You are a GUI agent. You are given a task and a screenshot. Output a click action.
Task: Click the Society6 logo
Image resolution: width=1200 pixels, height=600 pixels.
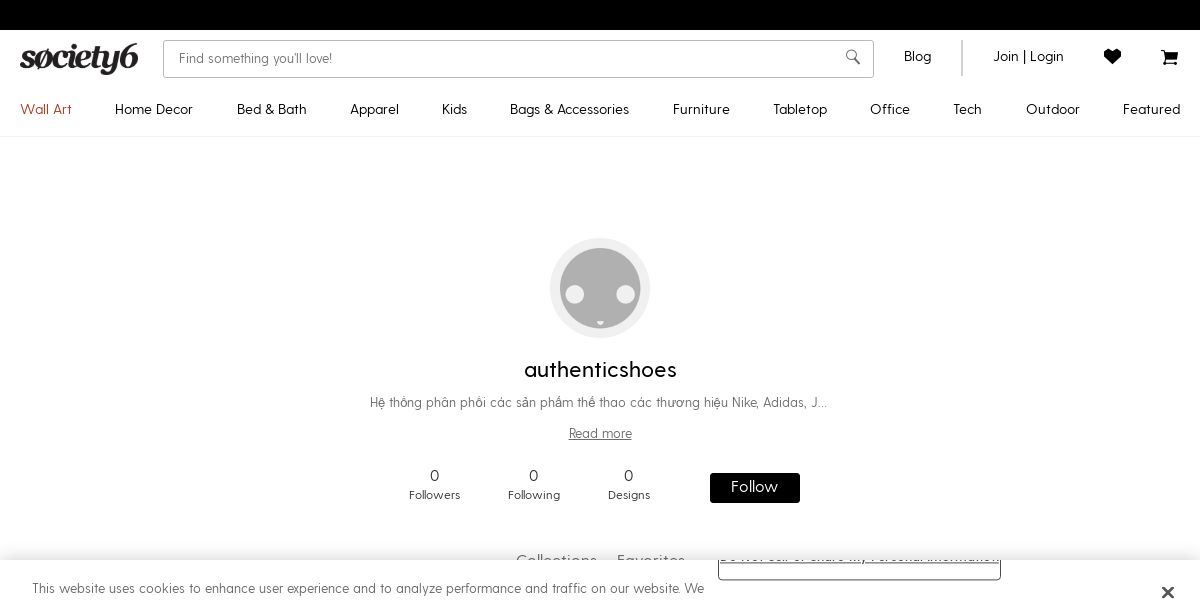click(x=79, y=58)
